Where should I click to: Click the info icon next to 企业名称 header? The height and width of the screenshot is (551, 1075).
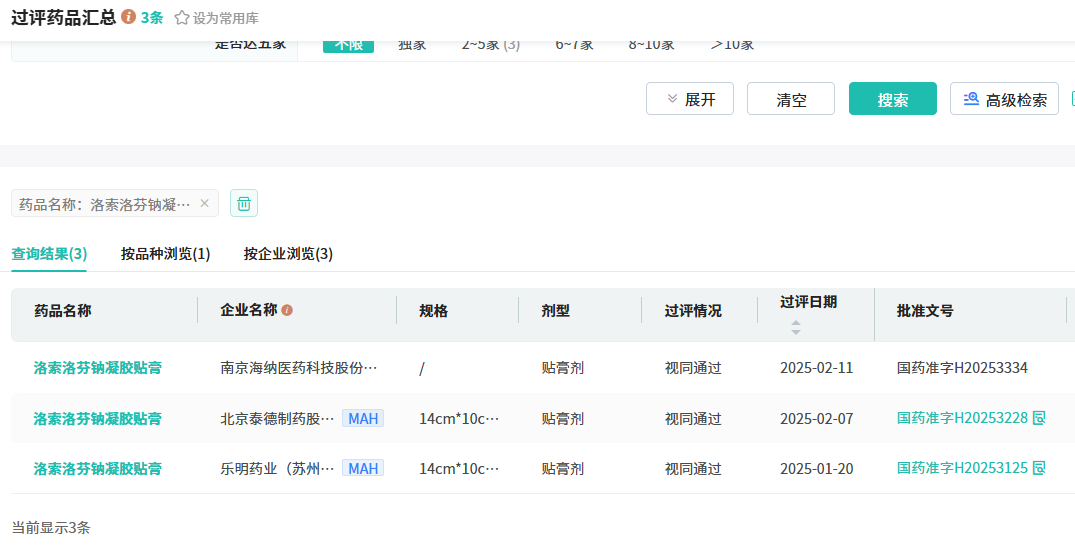[287, 310]
